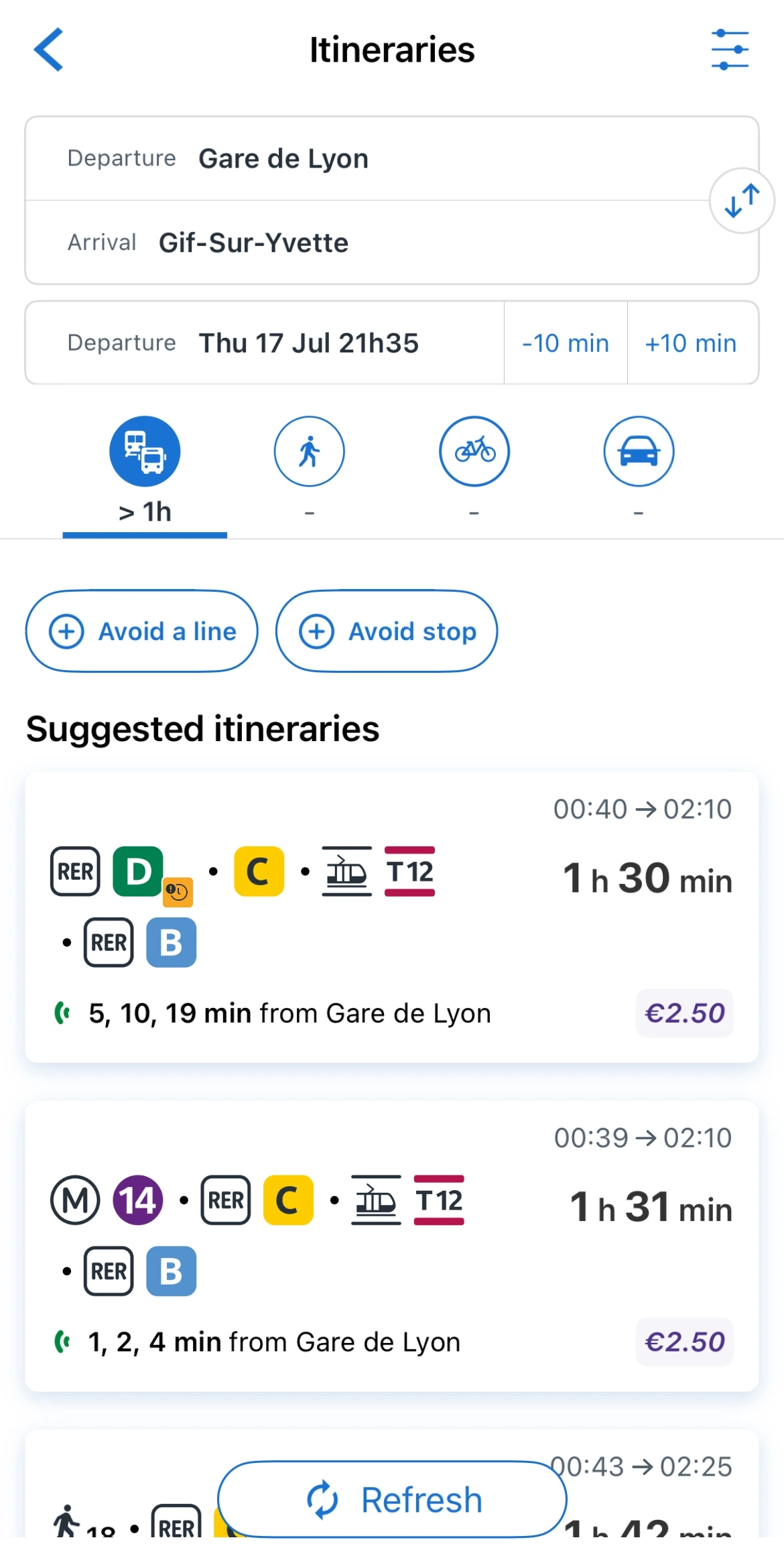Add a stop to avoid

point(387,631)
